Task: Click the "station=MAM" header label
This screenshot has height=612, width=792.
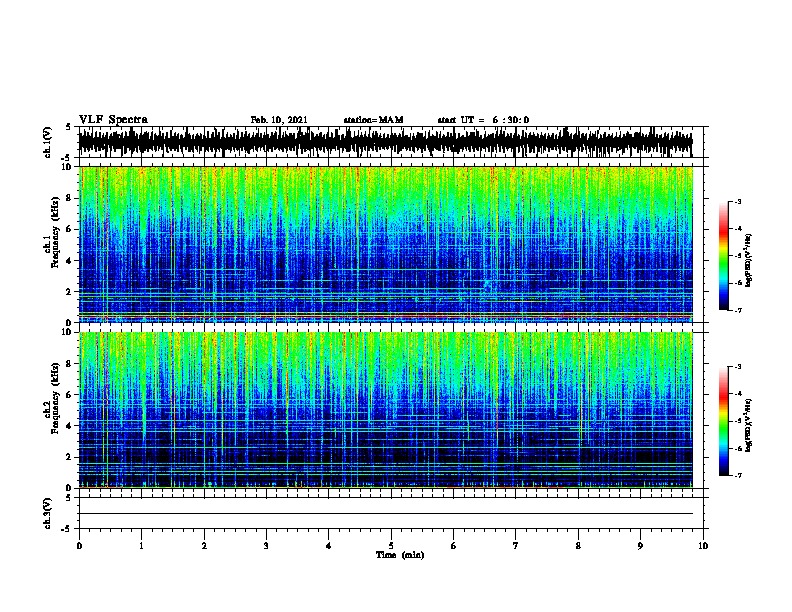Action: [x=373, y=120]
